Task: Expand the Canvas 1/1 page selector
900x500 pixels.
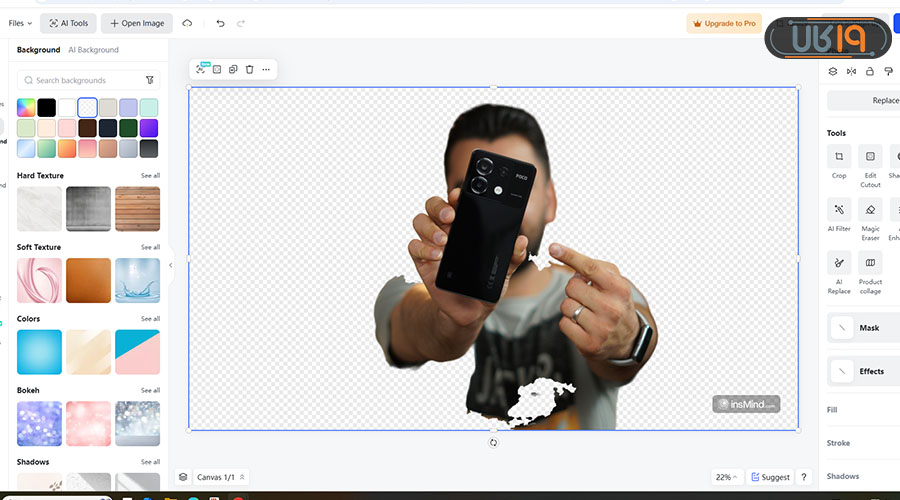Action: (220, 477)
